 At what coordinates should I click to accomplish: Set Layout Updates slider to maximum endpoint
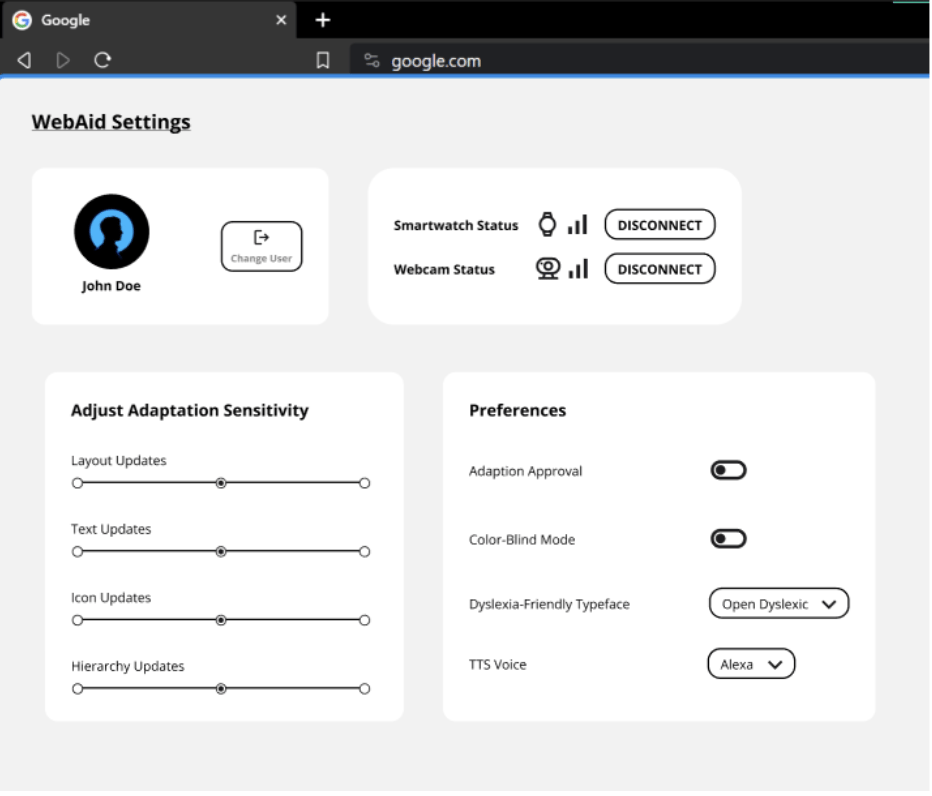[364, 483]
